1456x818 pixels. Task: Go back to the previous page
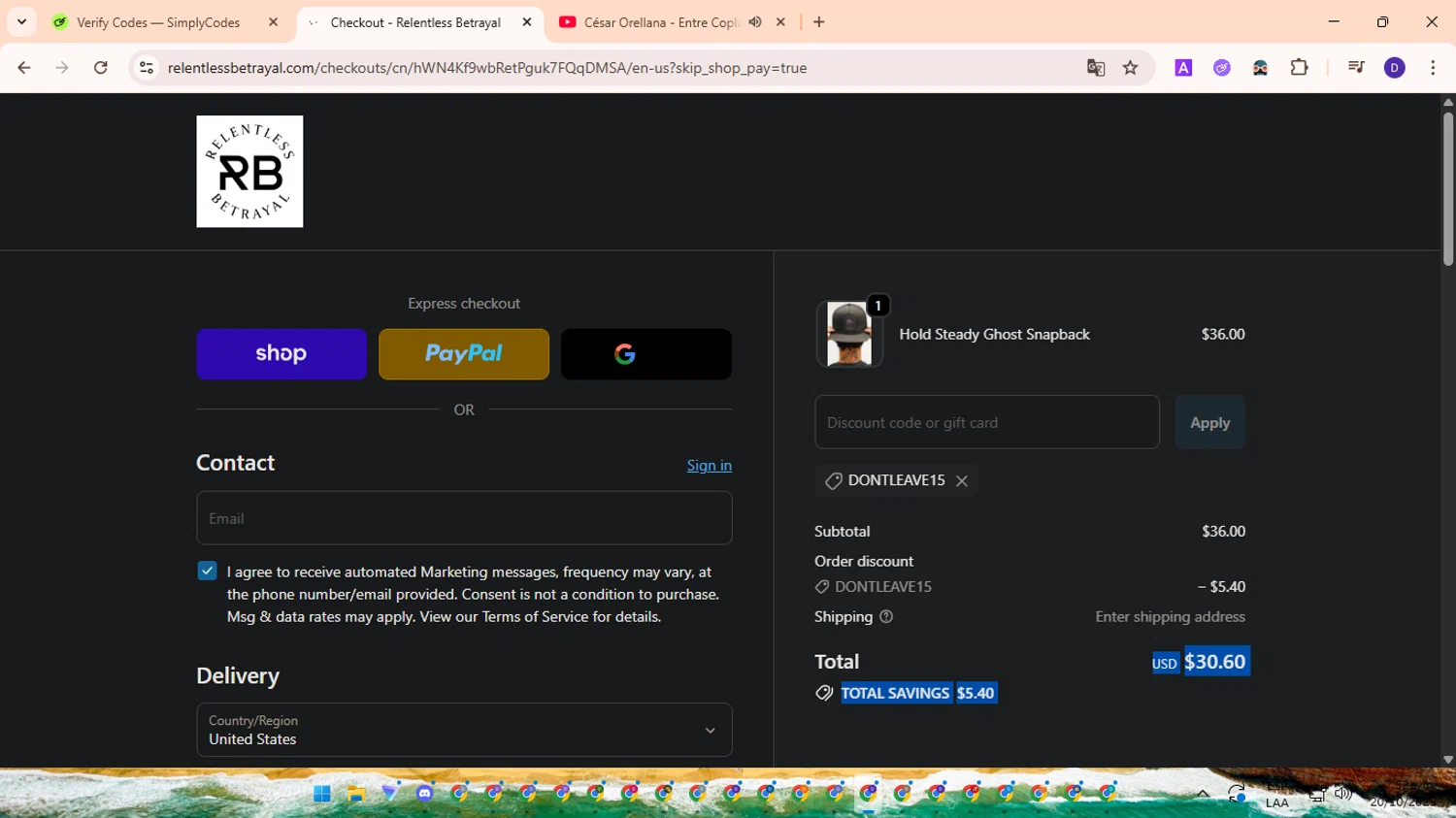pos(24,68)
